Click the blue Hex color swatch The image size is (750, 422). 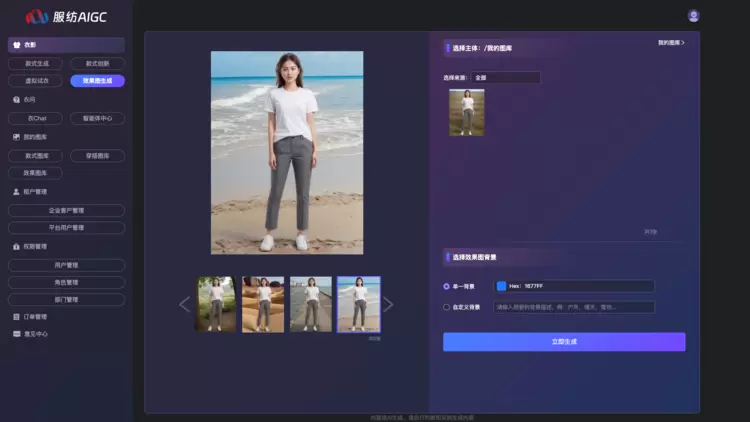[x=502, y=286]
